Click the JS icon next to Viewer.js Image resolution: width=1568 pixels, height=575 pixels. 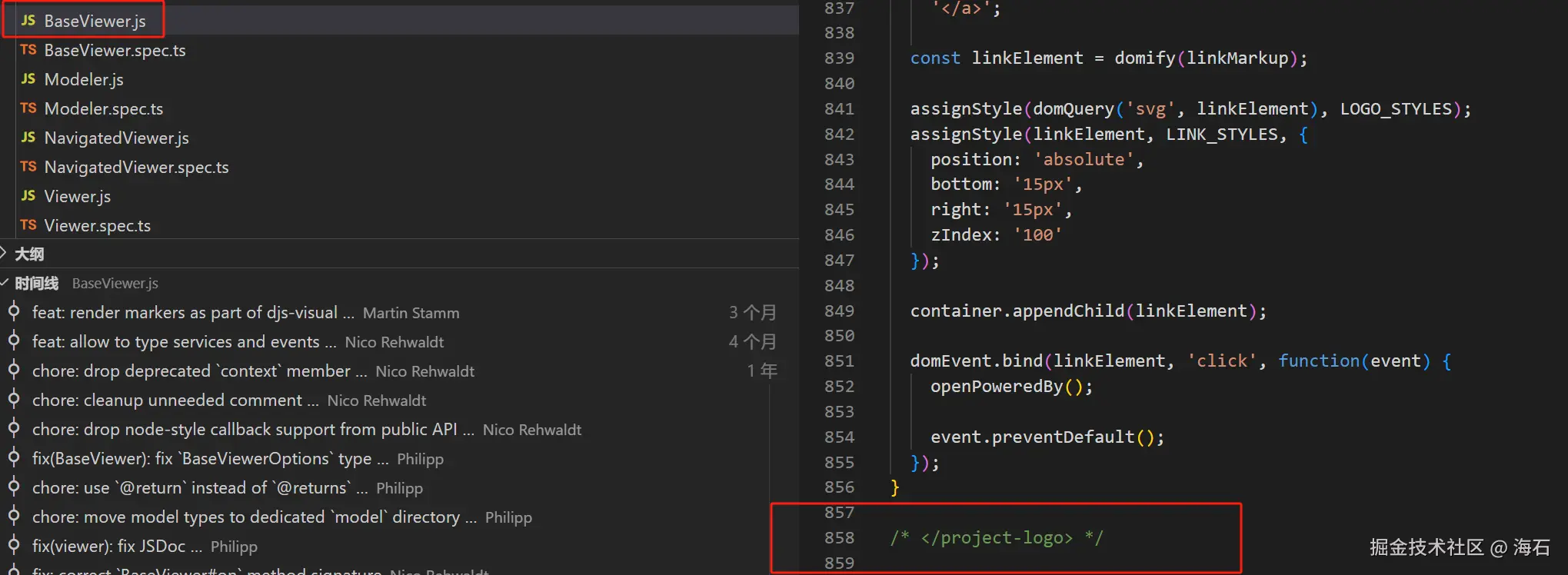pyautogui.click(x=28, y=196)
